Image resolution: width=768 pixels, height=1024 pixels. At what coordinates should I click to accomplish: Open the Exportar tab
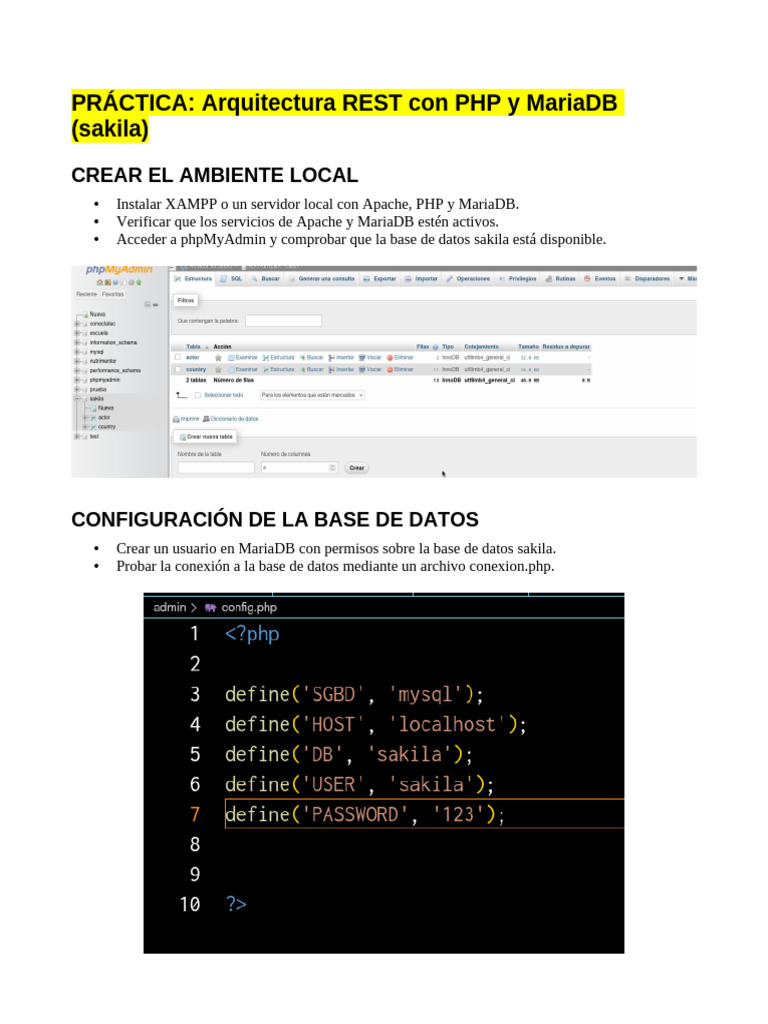[380, 279]
